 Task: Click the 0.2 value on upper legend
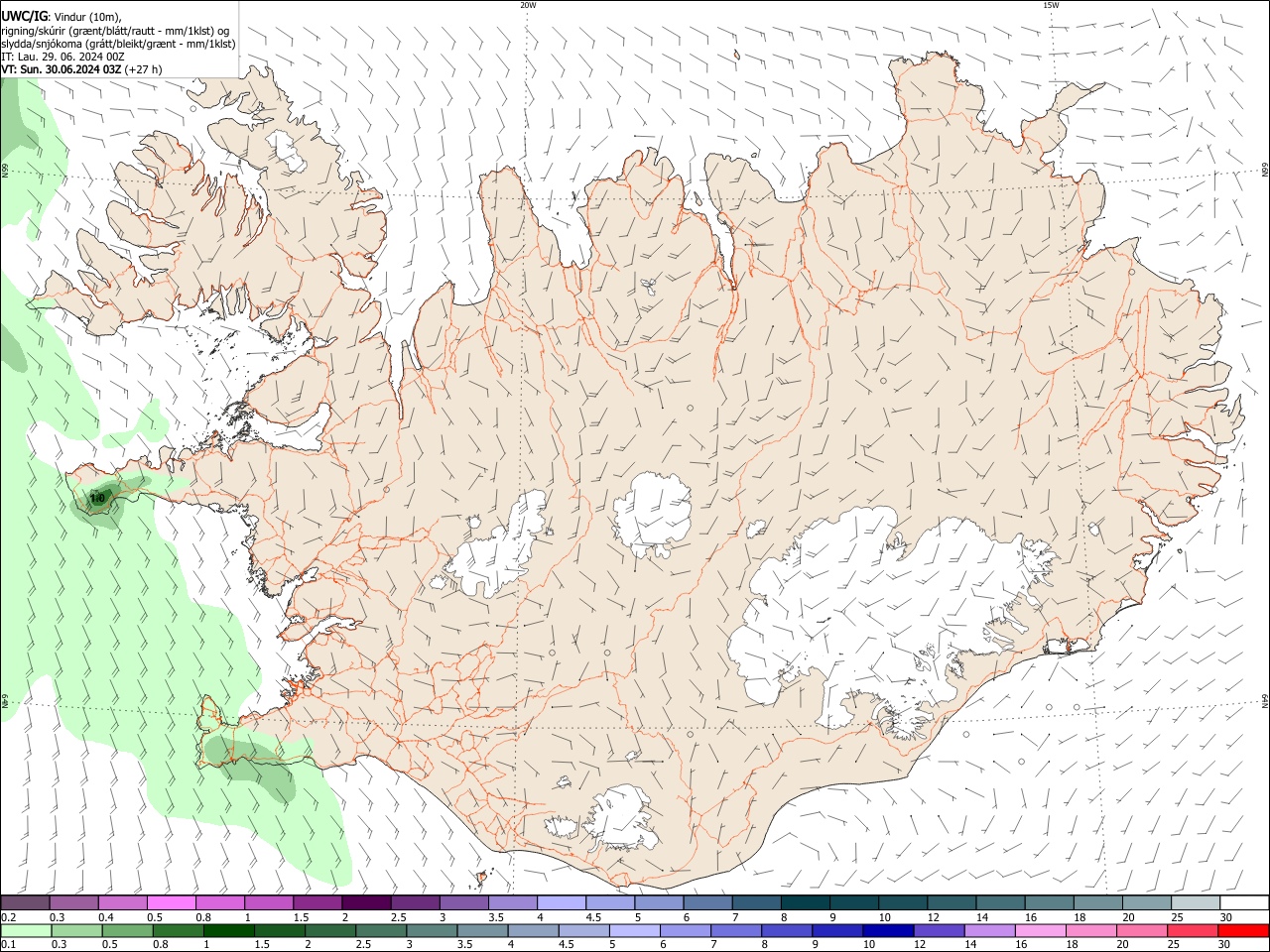tap(7, 917)
